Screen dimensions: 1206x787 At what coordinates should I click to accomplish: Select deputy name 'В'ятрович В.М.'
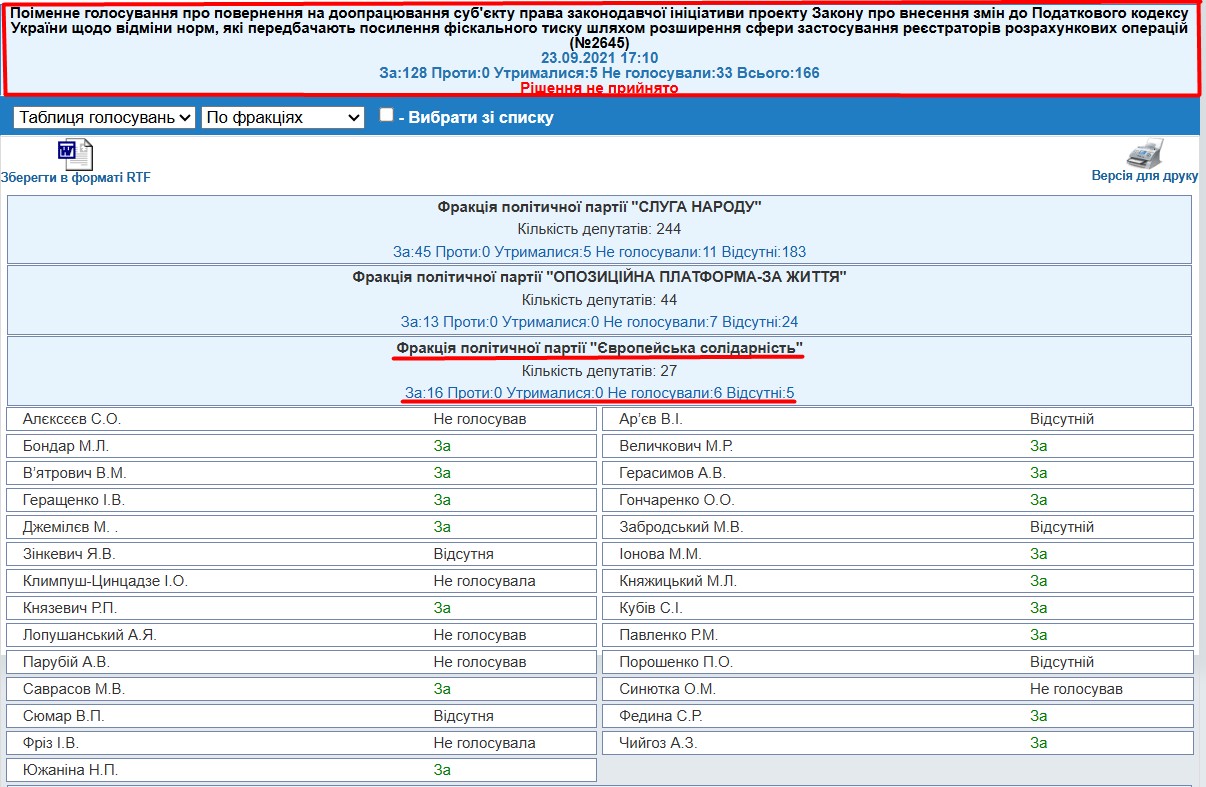[x=74, y=473]
